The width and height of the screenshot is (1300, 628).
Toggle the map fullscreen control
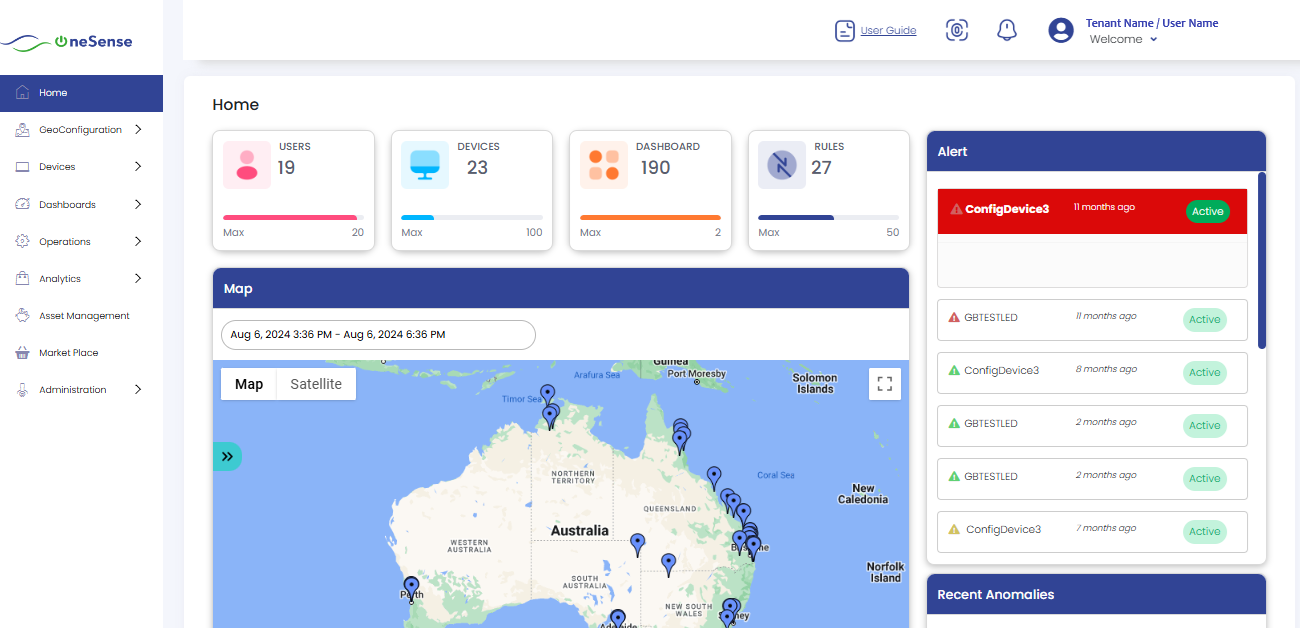884,383
